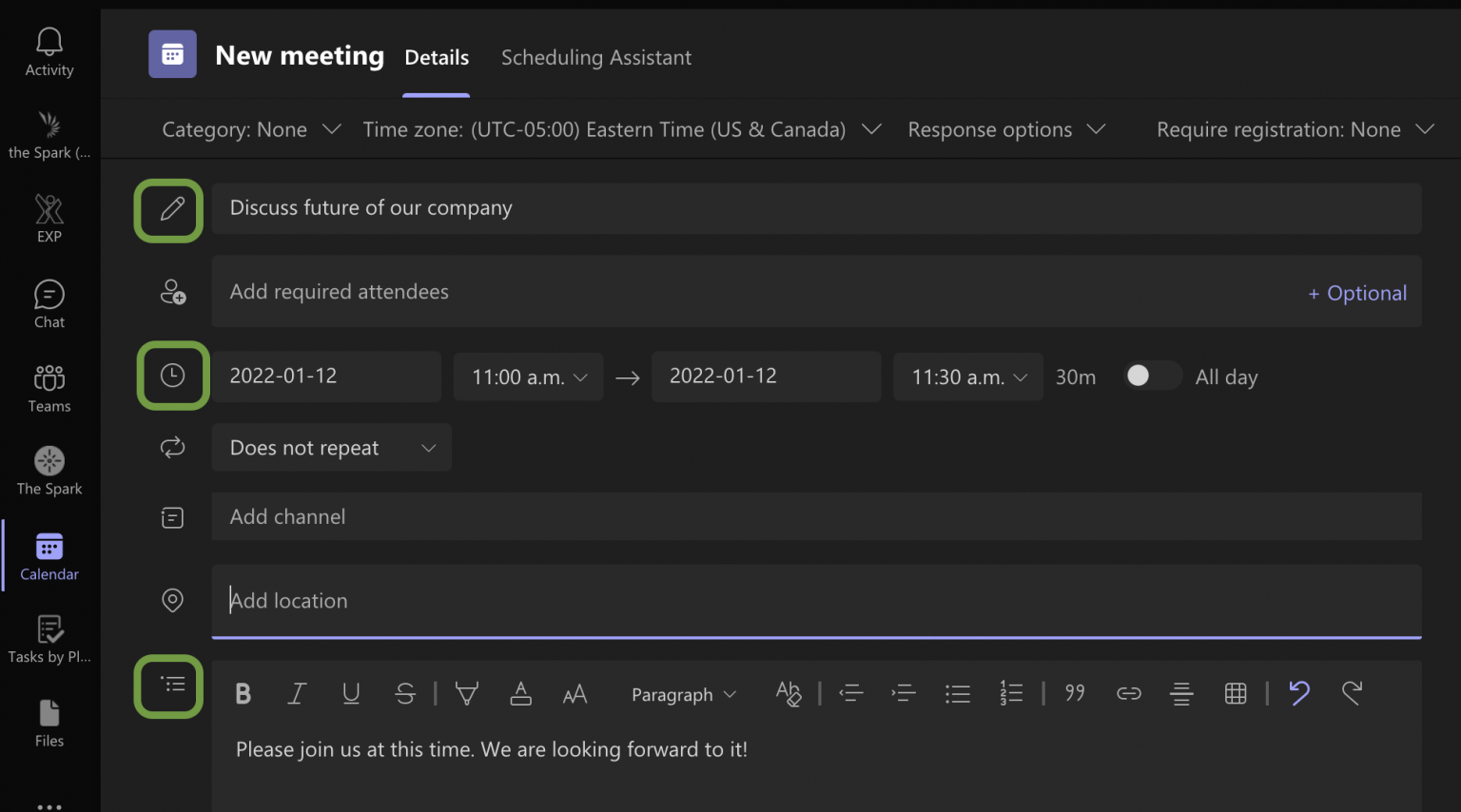Screen dimensions: 1461x812
Task: Insert a table using the table icon
Action: click(x=1236, y=693)
